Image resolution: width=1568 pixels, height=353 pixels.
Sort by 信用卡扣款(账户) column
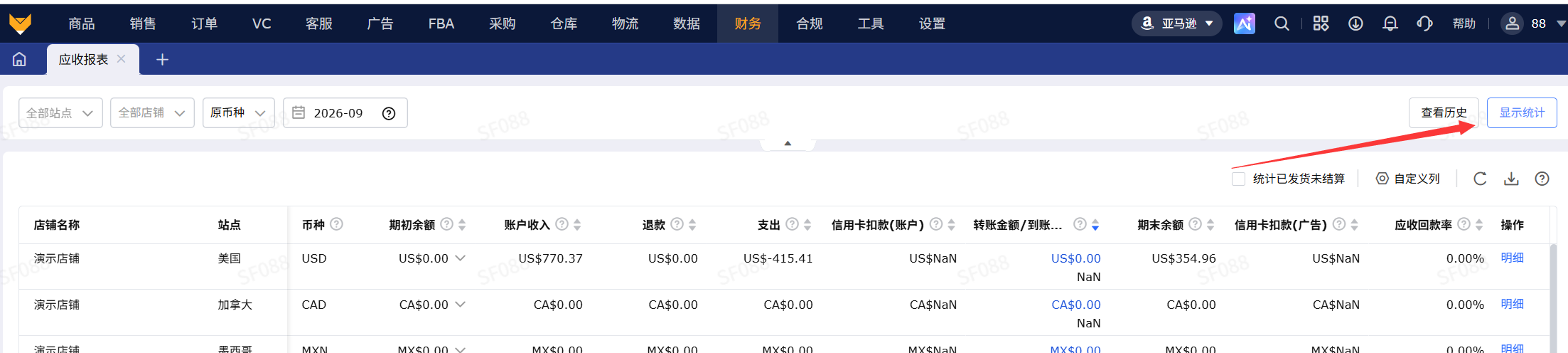[951, 225]
